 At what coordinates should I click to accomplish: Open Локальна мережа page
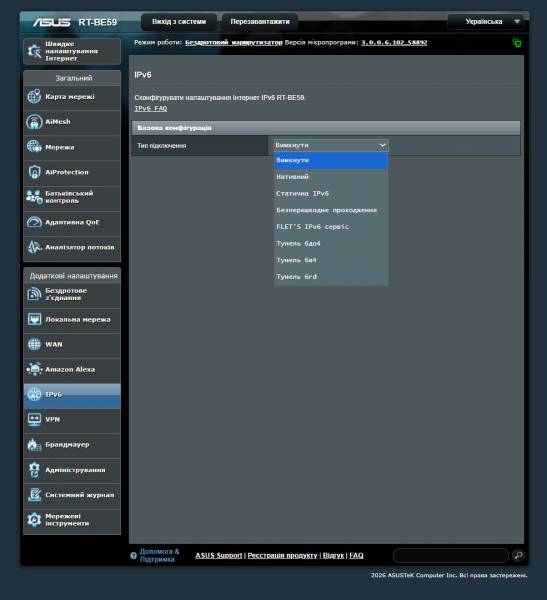click(72, 320)
